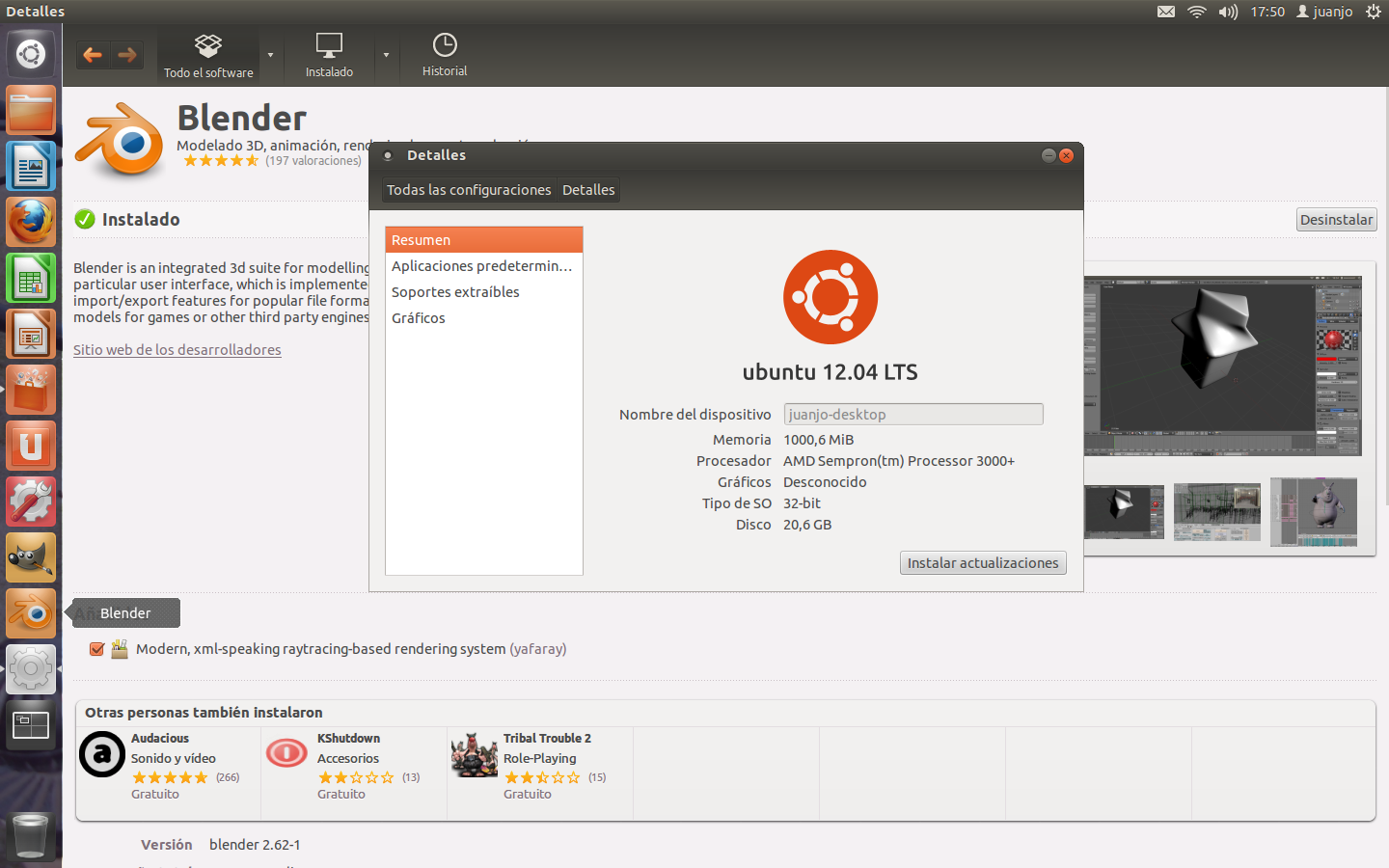Select Resumen in the Detalles sidebar
This screenshot has height=868, width=1389.
click(484, 240)
